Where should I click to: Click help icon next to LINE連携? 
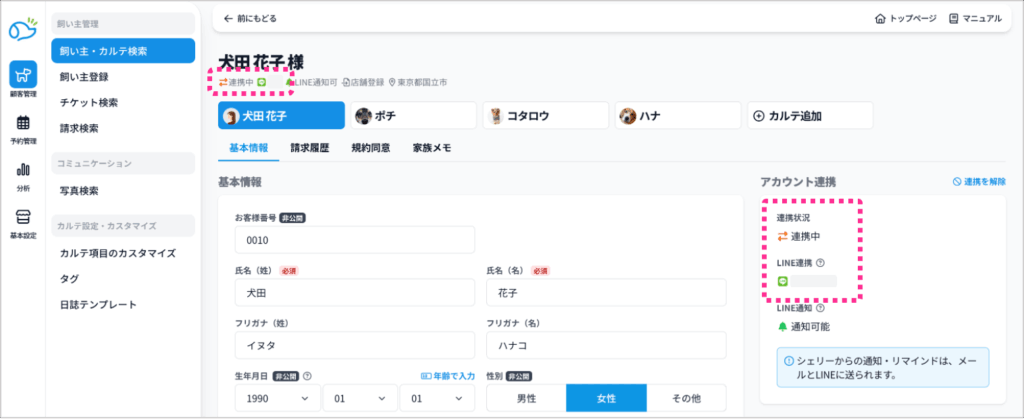[821, 263]
